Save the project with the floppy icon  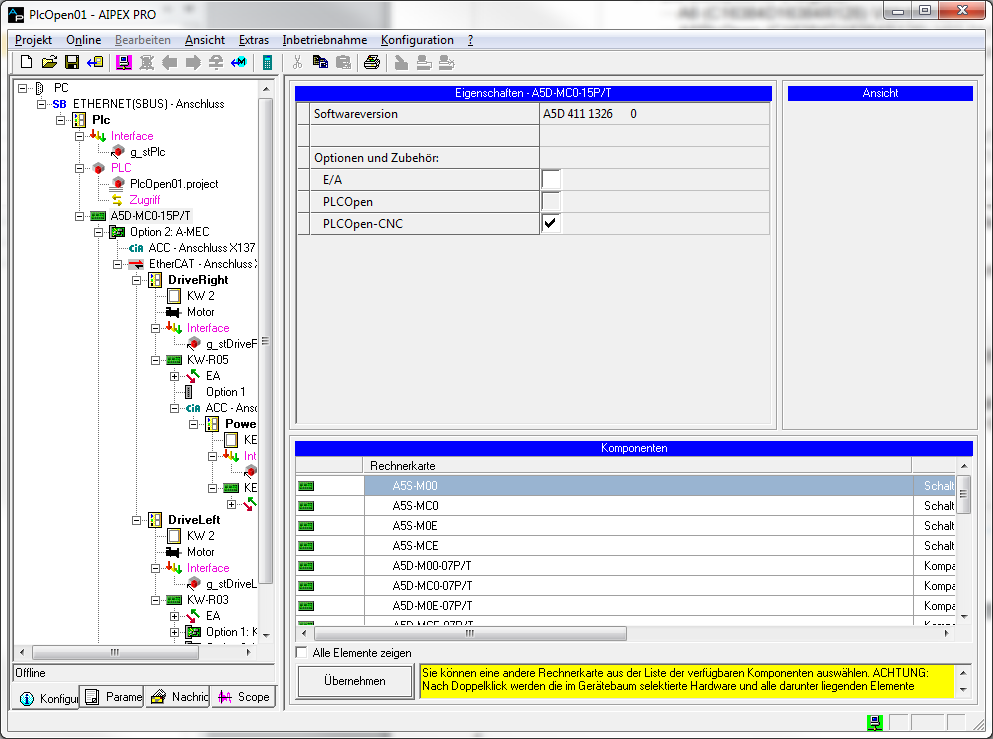72,62
